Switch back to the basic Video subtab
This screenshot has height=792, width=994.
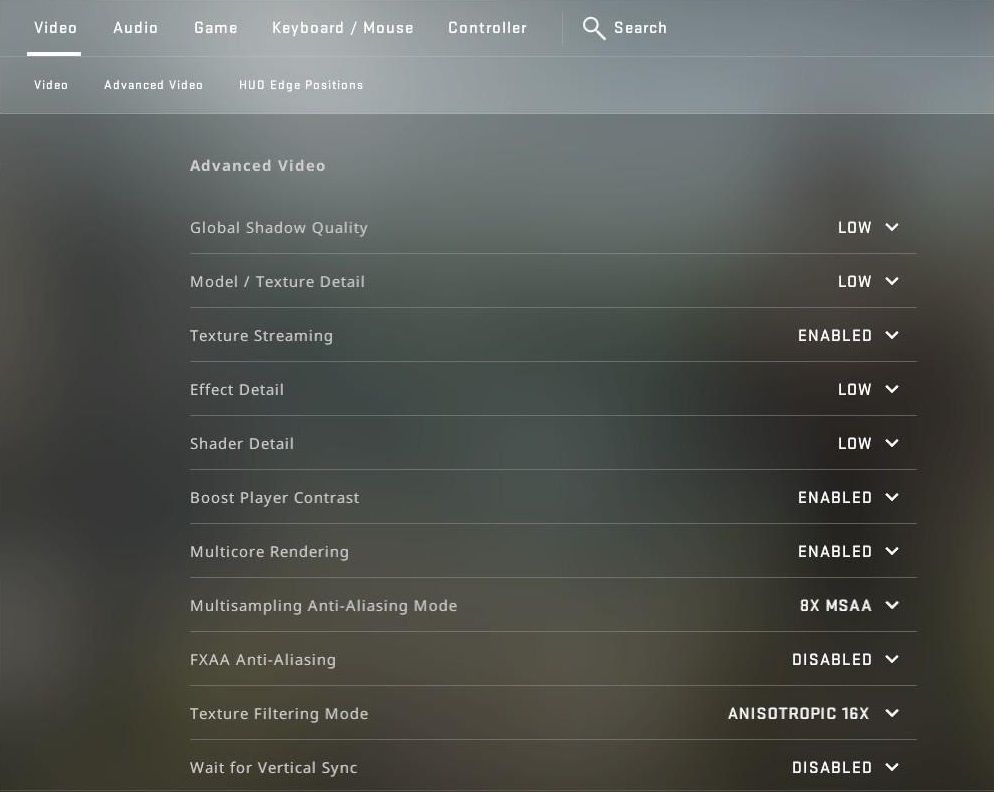pos(51,85)
